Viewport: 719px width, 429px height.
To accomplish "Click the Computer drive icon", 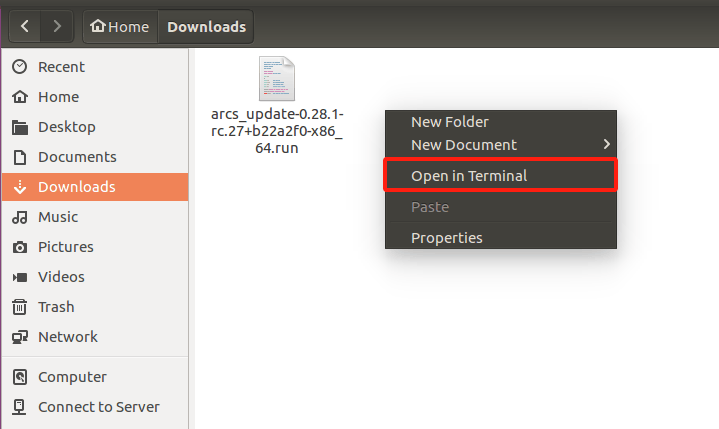I will pyautogui.click(x=19, y=377).
